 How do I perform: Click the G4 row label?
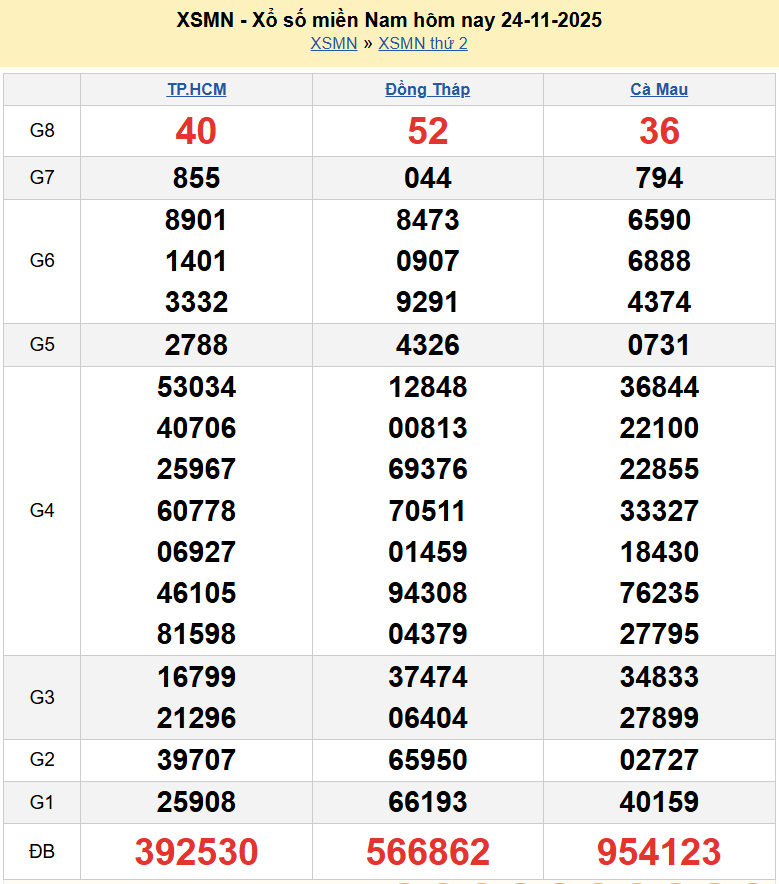click(x=42, y=511)
